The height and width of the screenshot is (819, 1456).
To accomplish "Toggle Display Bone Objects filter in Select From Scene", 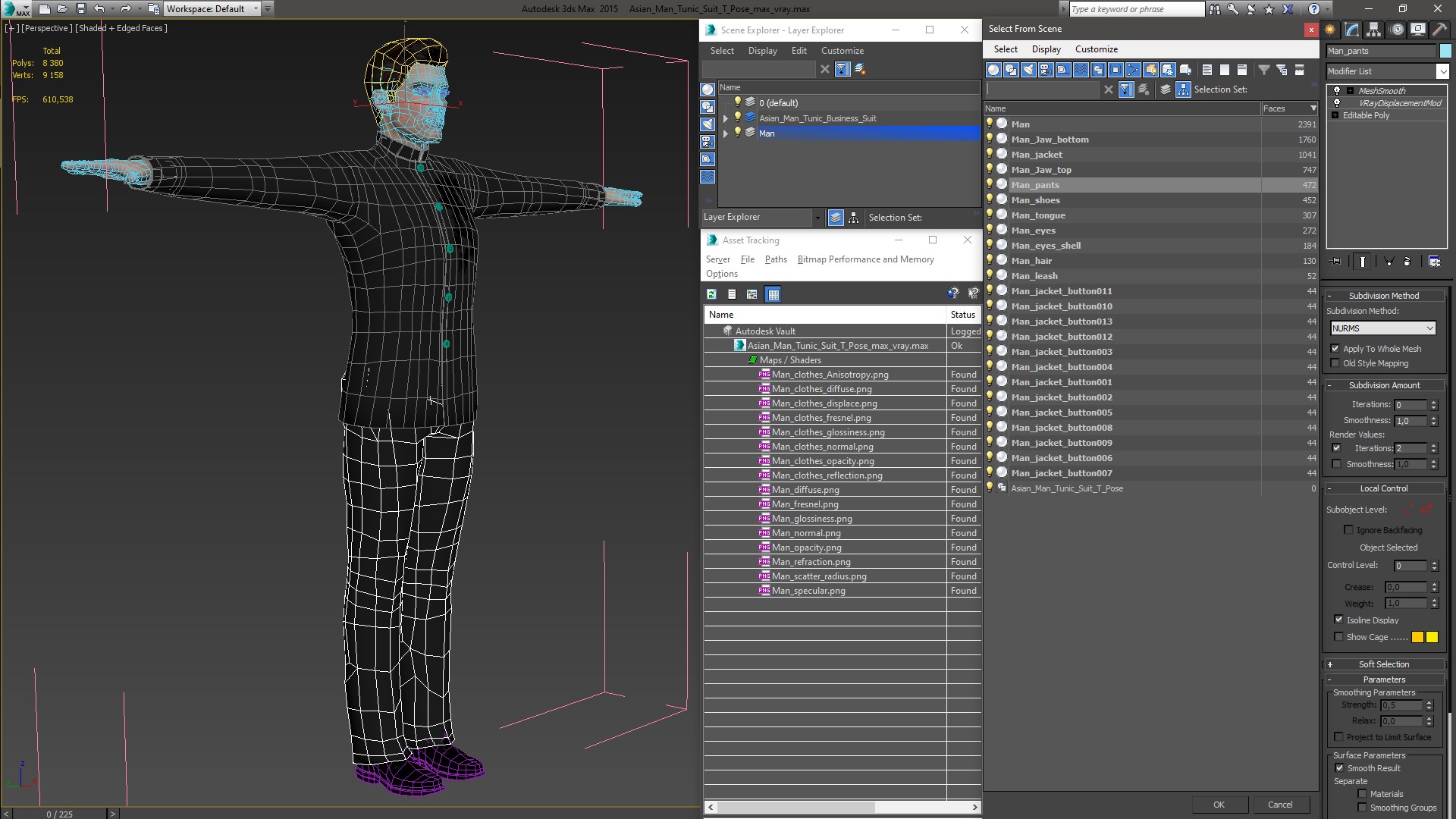I will [x=1133, y=70].
